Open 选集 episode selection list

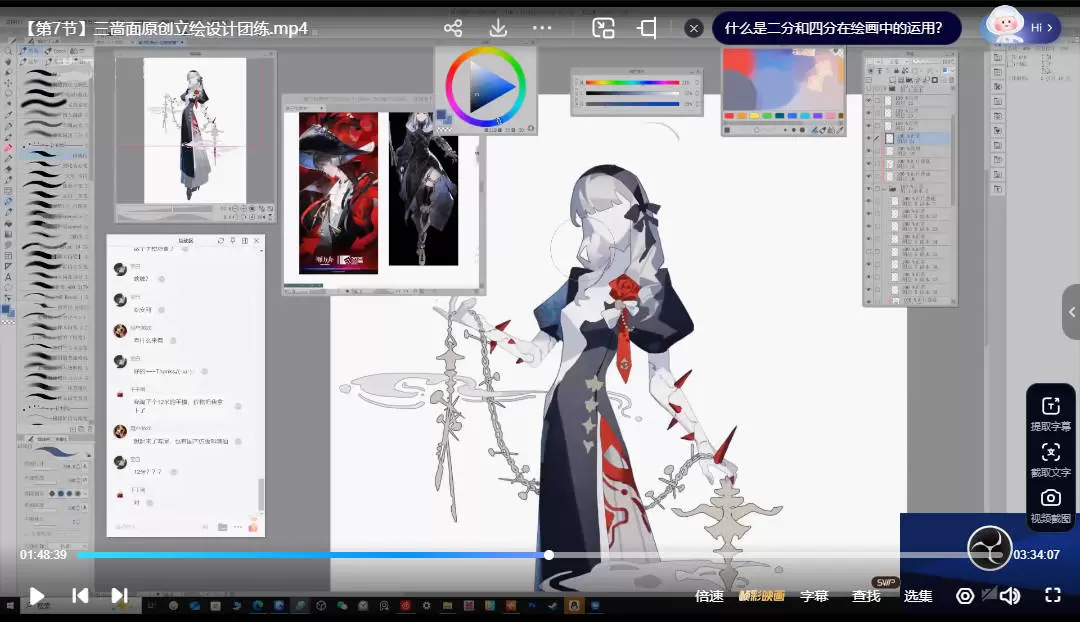(x=918, y=596)
